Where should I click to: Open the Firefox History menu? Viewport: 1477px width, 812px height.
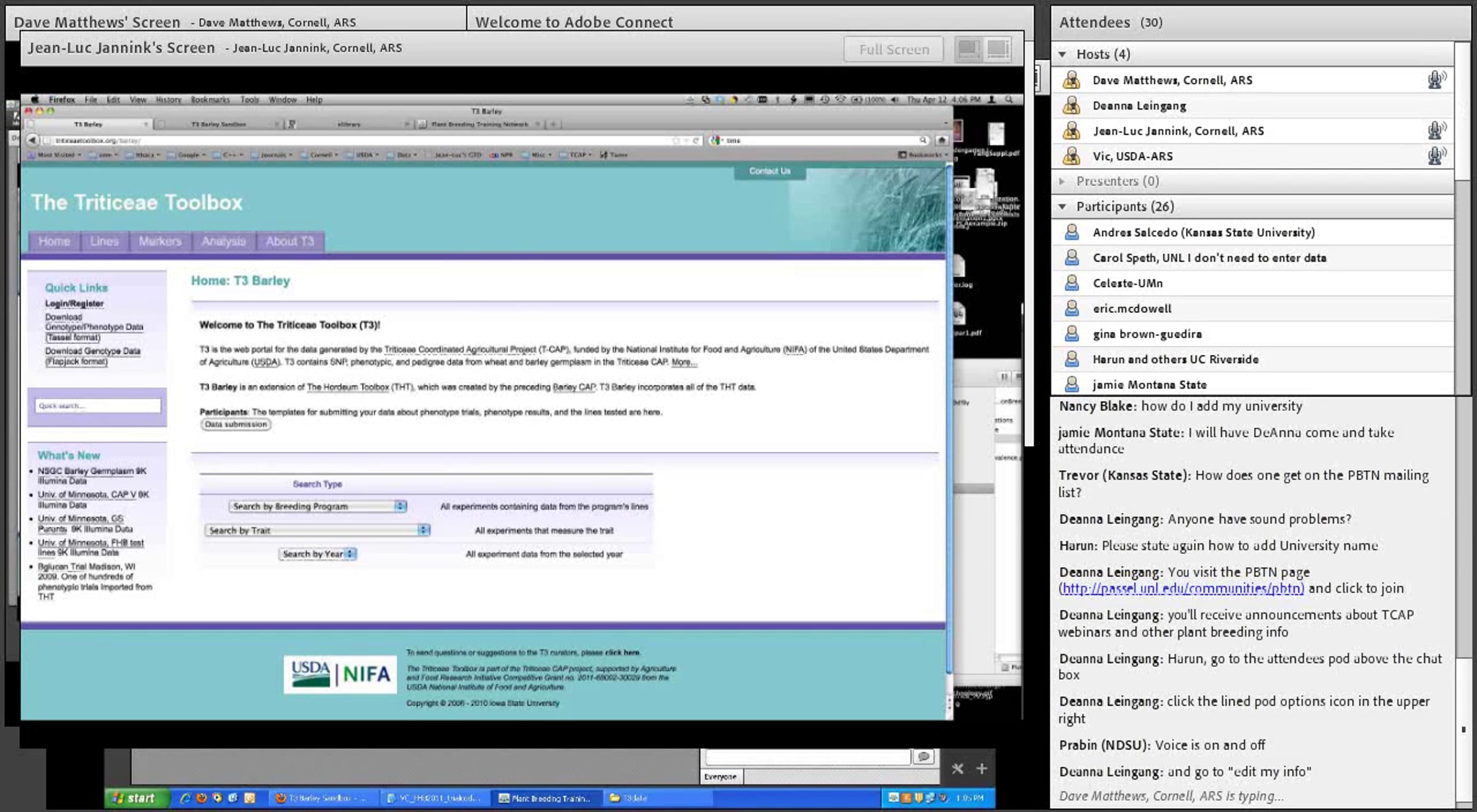click(169, 100)
